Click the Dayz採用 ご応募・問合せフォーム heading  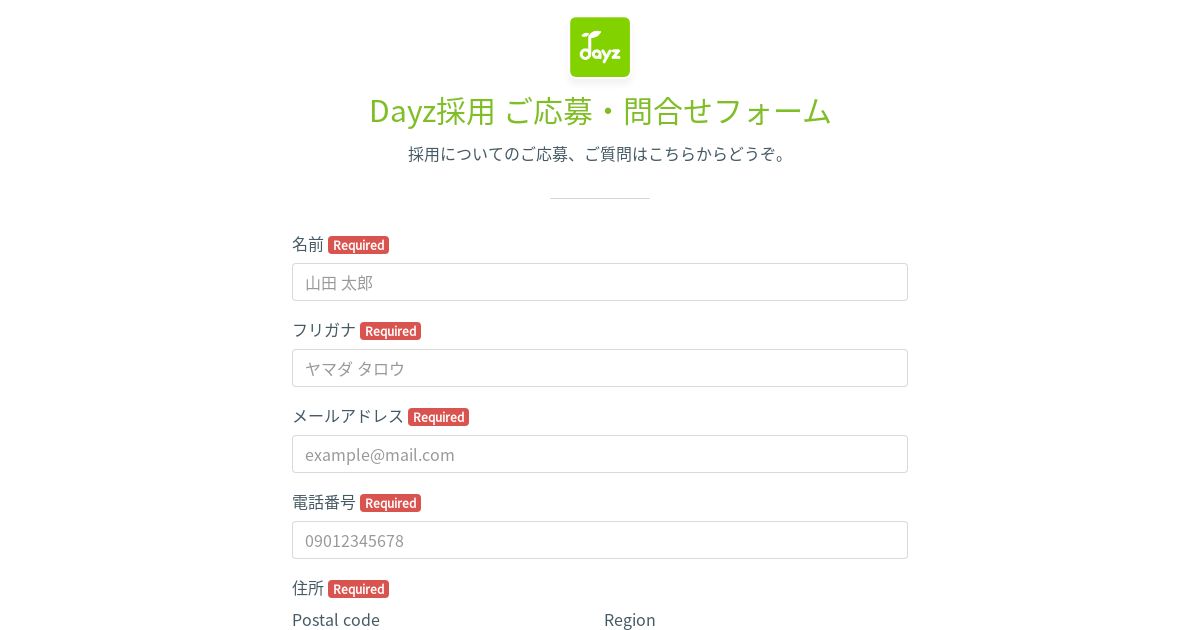[600, 110]
